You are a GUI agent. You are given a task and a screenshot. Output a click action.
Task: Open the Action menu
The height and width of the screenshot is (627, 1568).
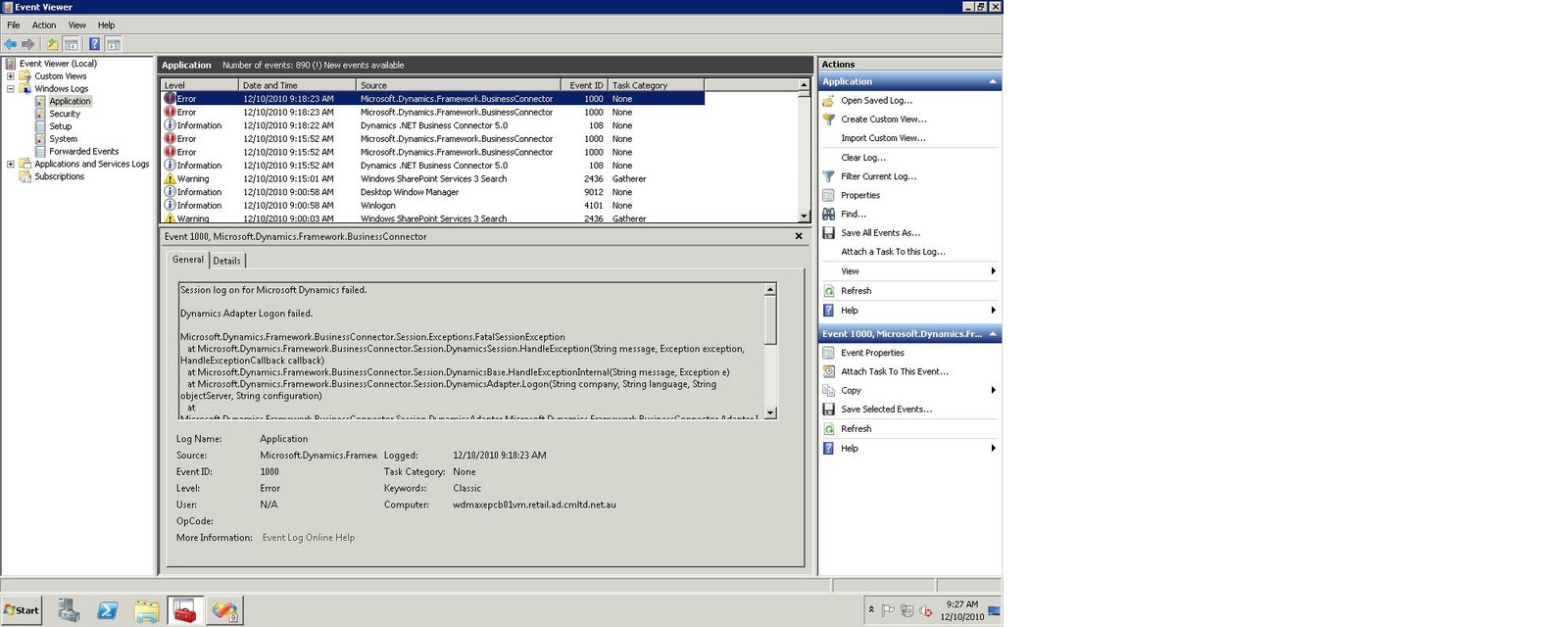(x=44, y=25)
